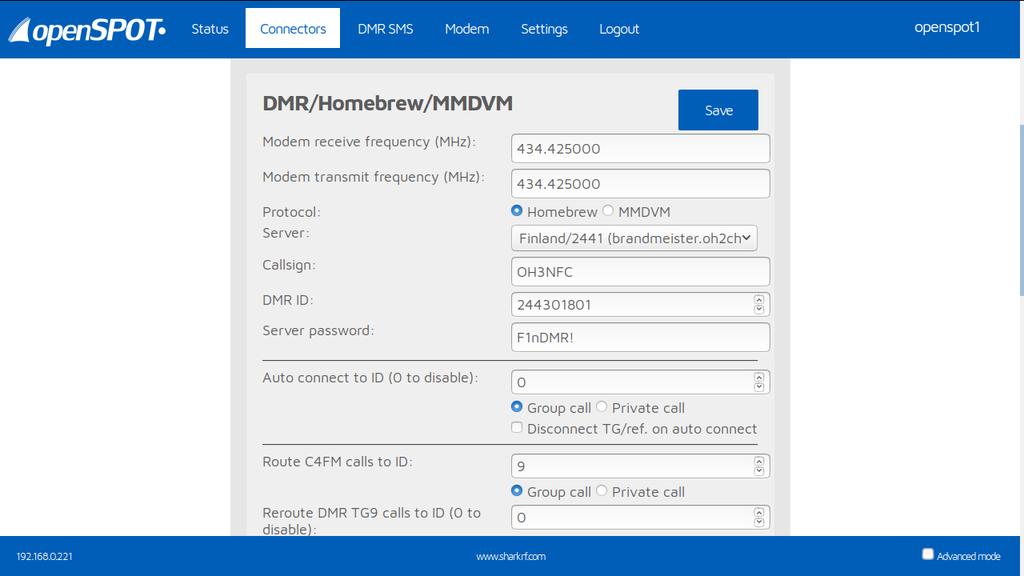Decrement Auto connect ID stepper down
This screenshot has width=1024, height=576.
pyautogui.click(x=759, y=387)
